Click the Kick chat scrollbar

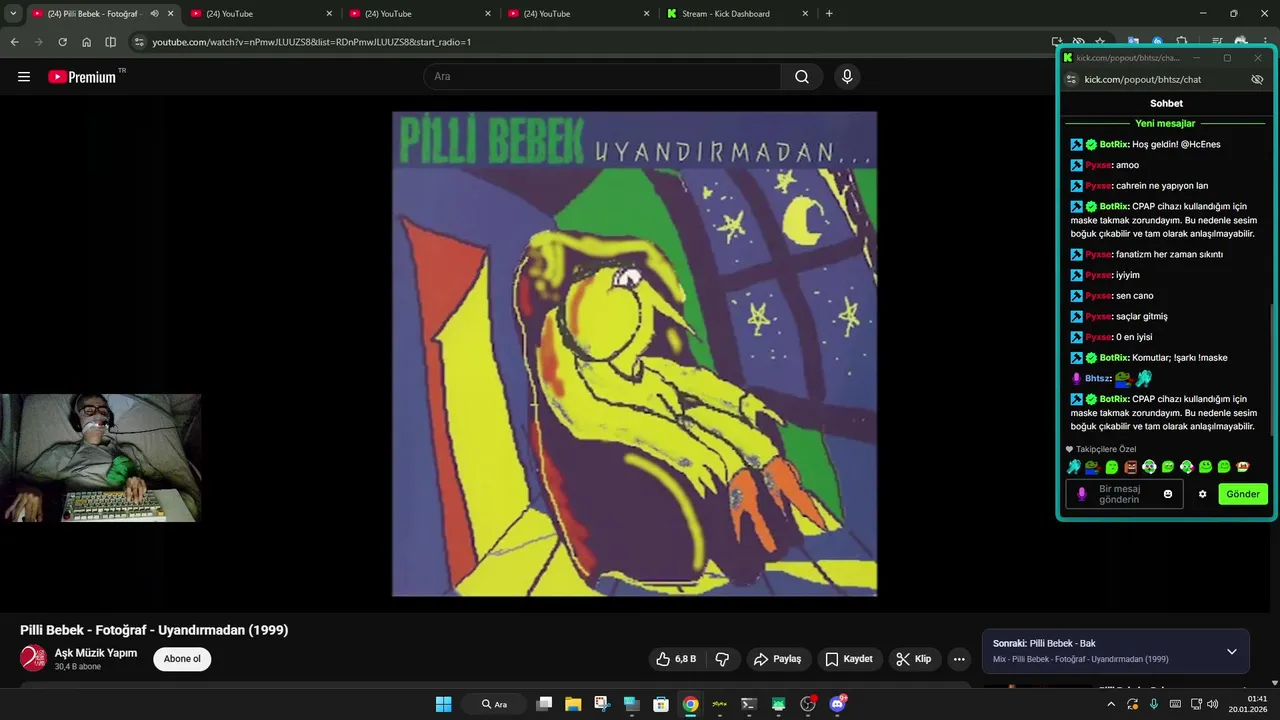point(1270,372)
